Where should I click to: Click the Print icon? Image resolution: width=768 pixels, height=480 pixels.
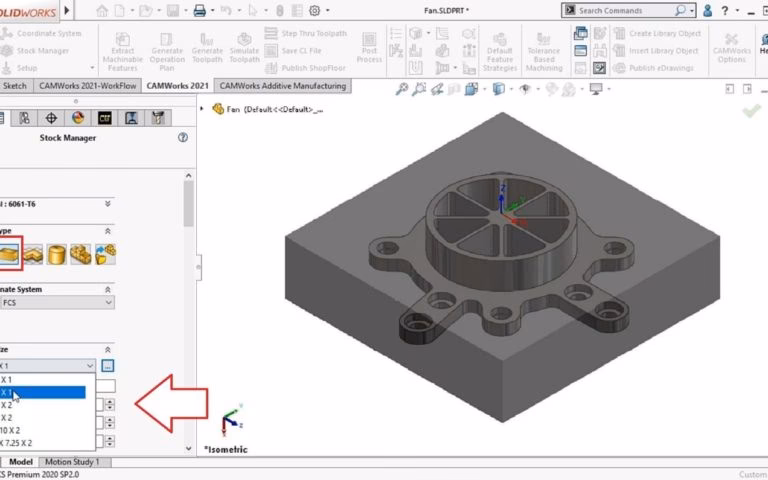[x=199, y=10]
